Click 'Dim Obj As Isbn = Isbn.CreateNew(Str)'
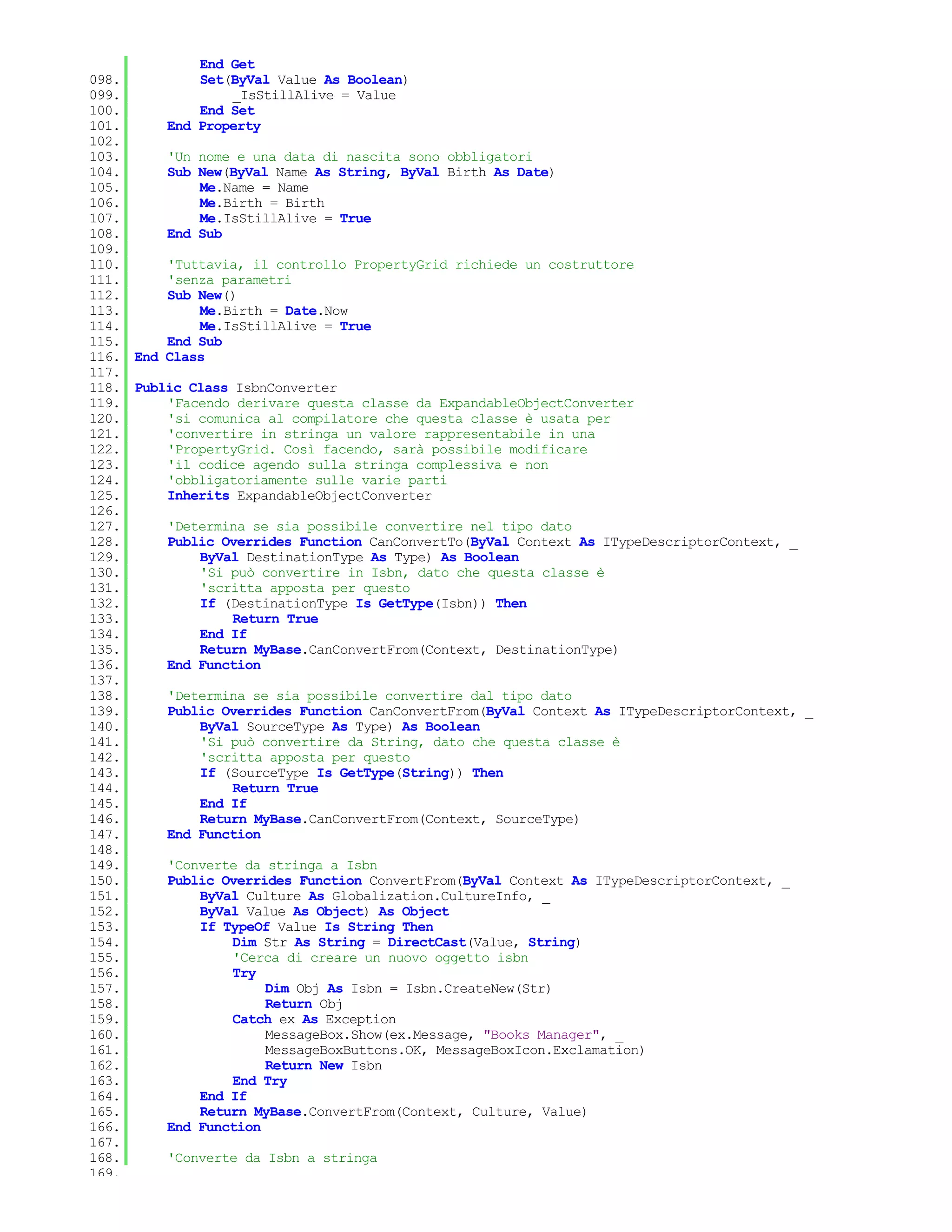The width and height of the screenshot is (952, 1232). [x=408, y=989]
